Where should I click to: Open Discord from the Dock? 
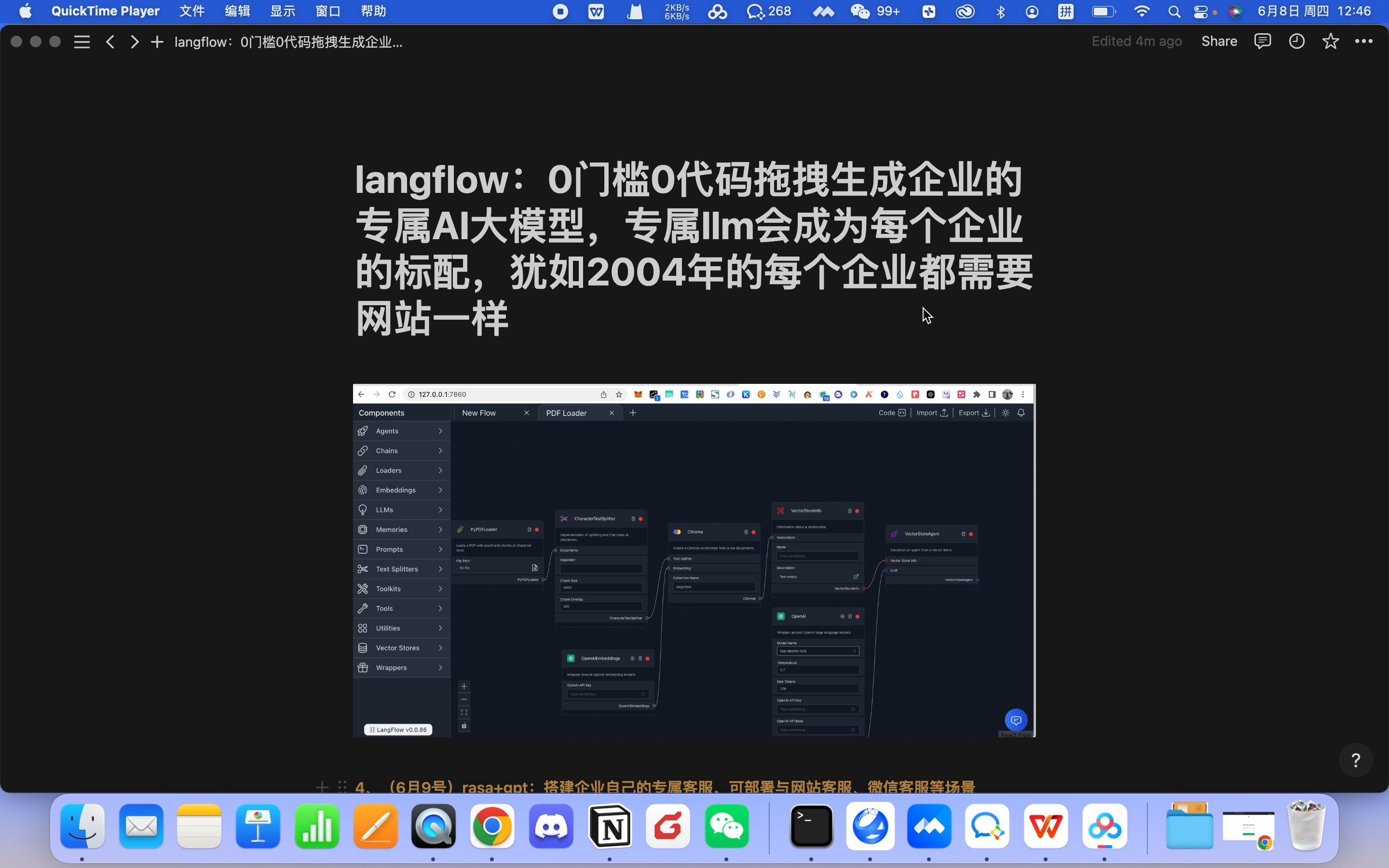[551, 827]
